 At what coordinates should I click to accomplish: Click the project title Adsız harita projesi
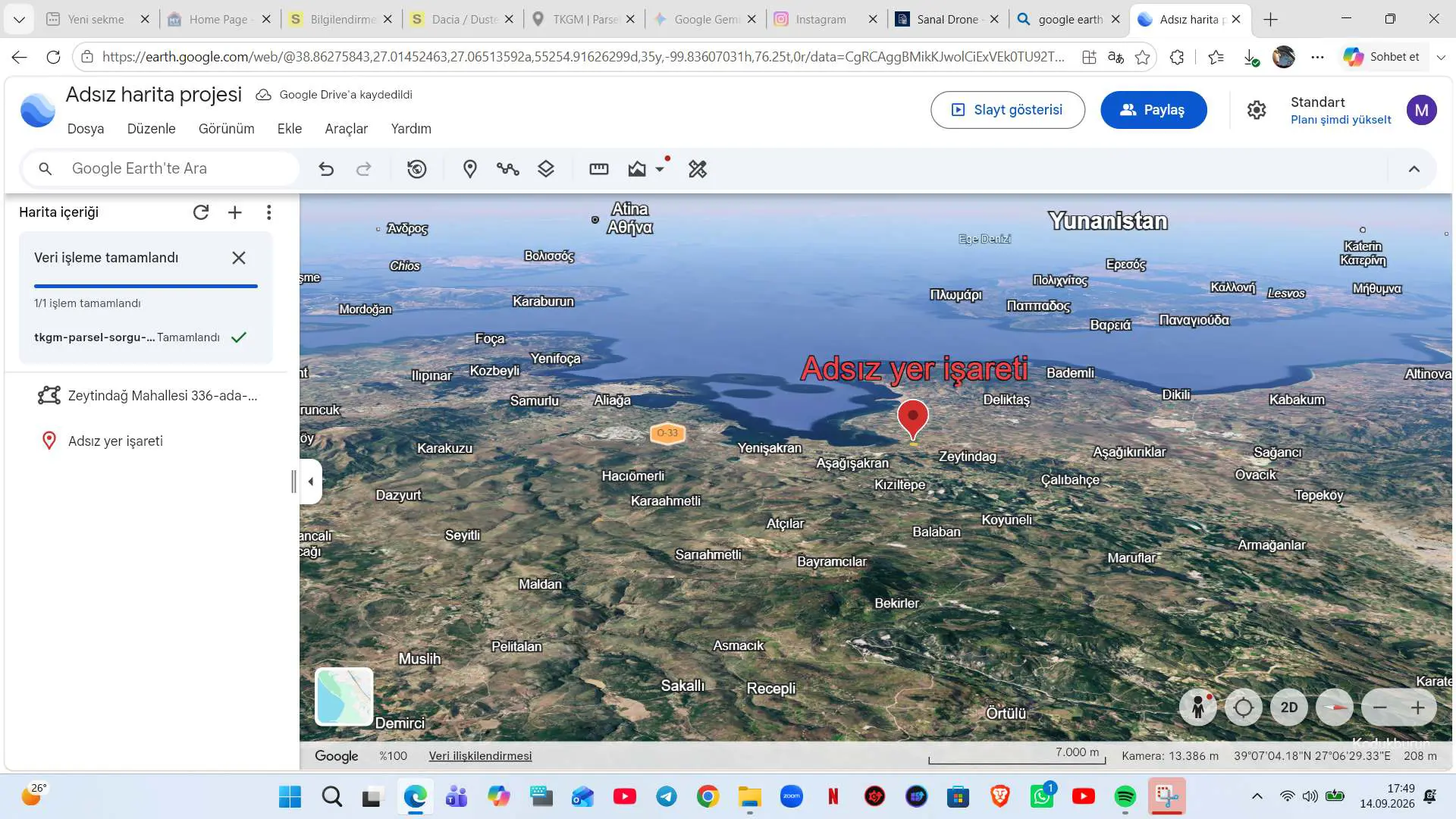[x=154, y=94]
